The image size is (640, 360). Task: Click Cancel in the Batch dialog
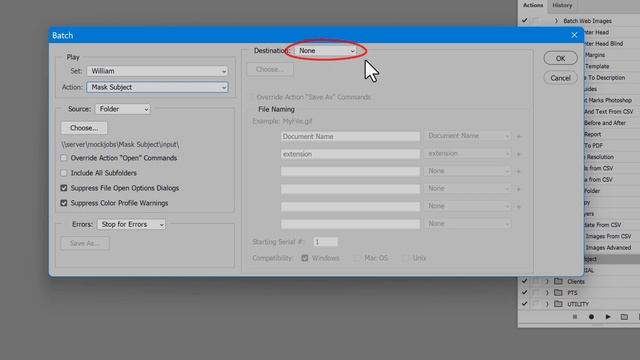560,78
